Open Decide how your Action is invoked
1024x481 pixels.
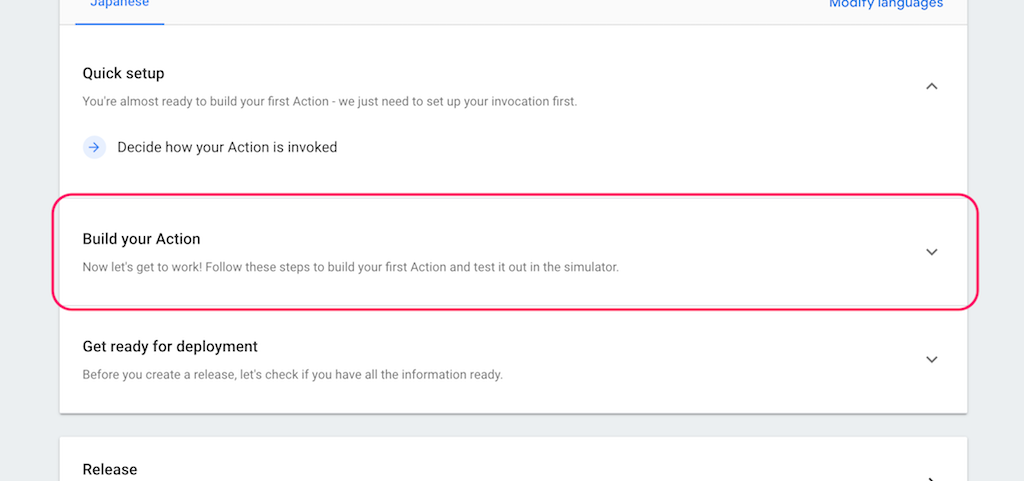(x=227, y=147)
